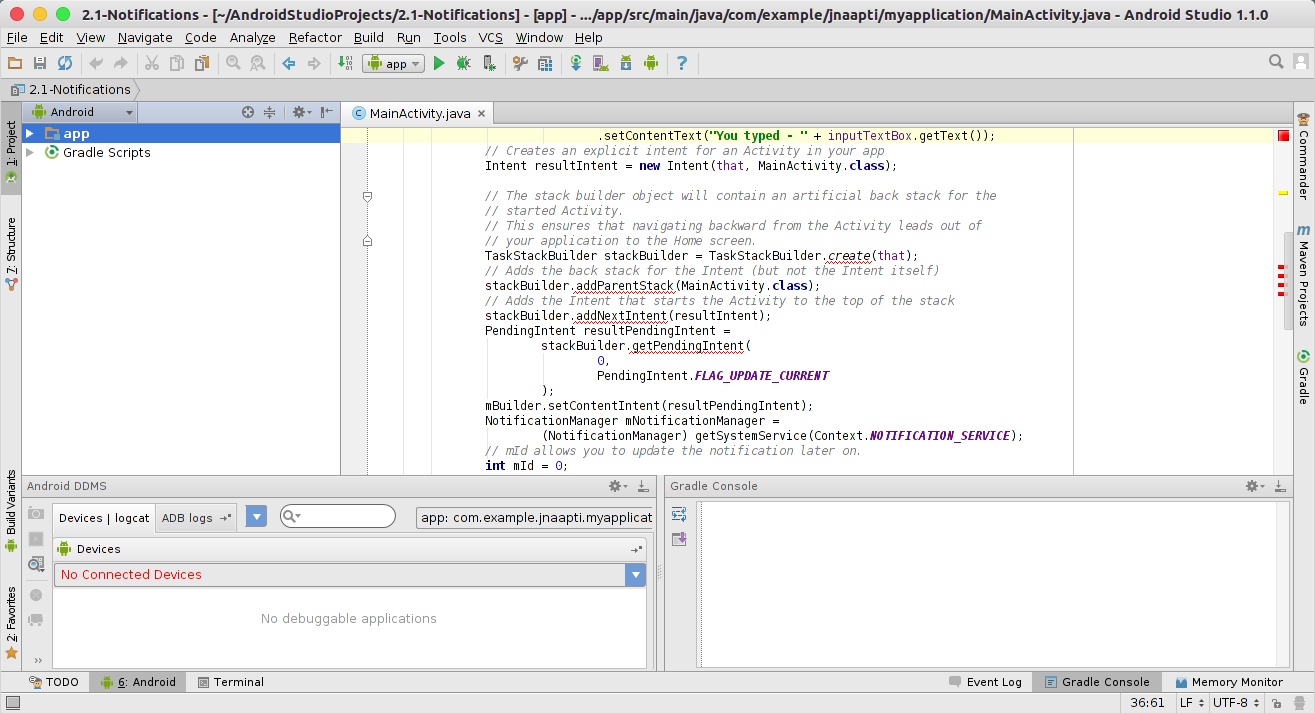Close the MainActivity.java tab
1315x714 pixels.
pyautogui.click(x=481, y=114)
